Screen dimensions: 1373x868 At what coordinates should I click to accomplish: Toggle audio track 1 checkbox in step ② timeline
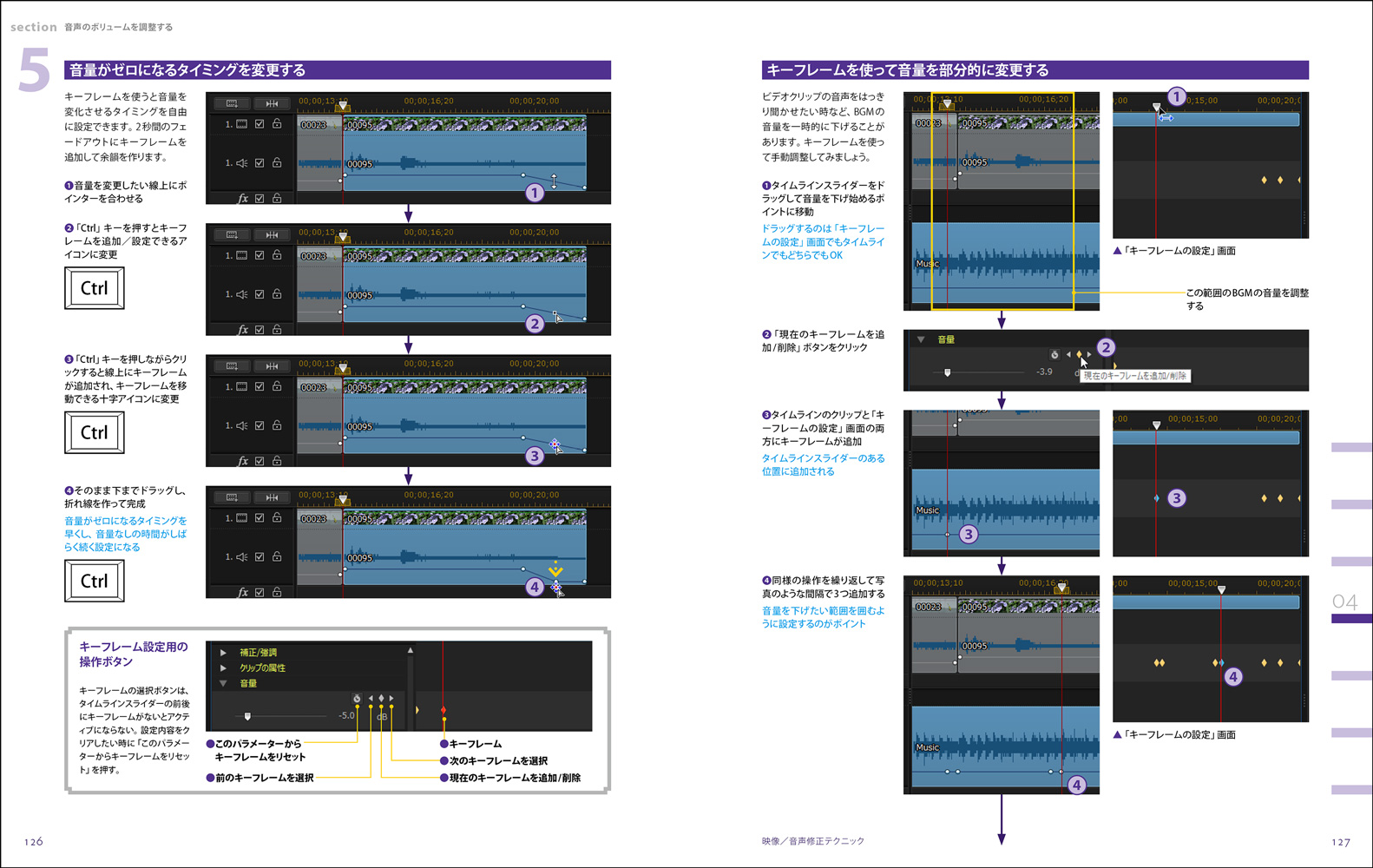(259, 294)
